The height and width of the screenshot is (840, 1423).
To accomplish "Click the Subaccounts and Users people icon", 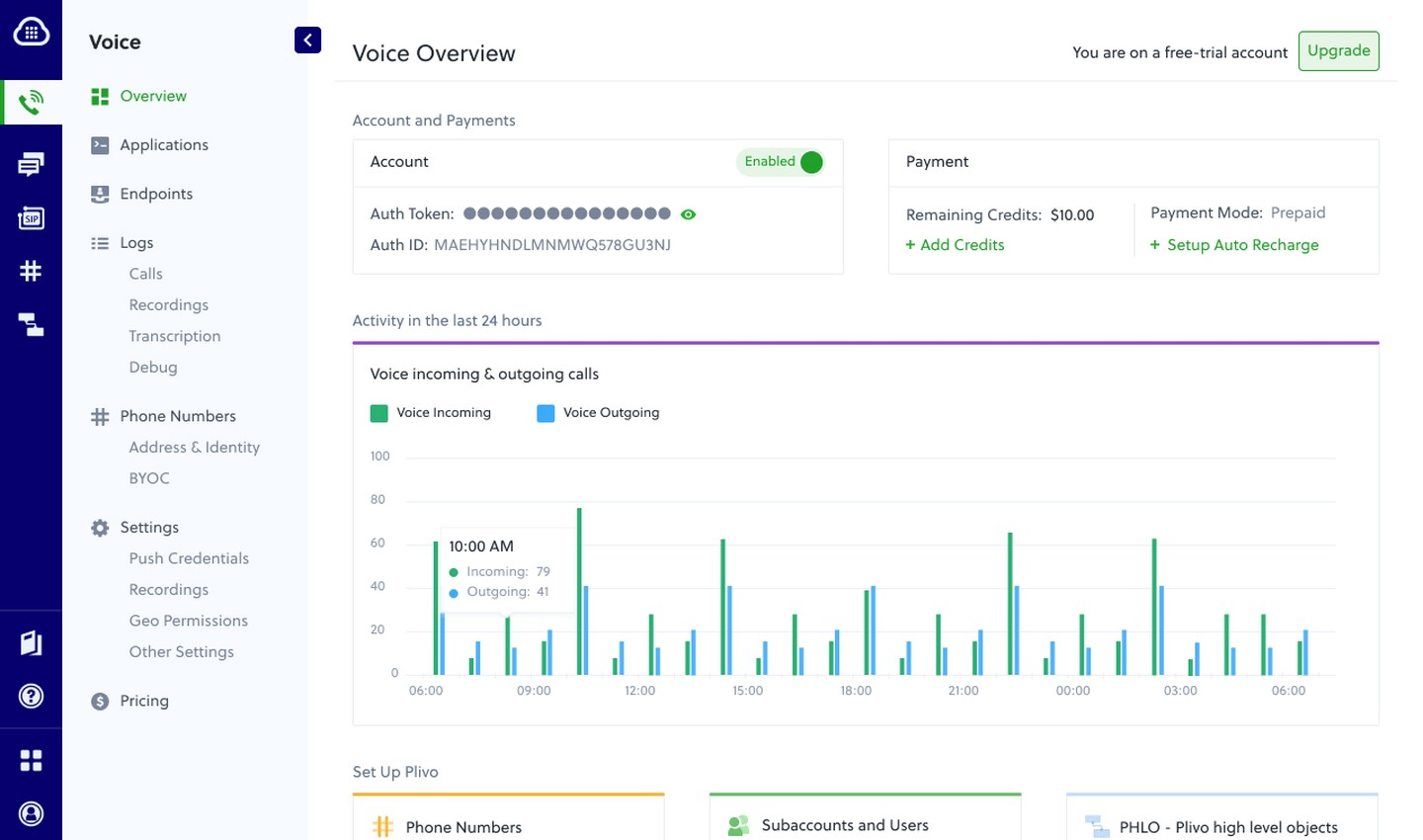I will pyautogui.click(x=738, y=826).
